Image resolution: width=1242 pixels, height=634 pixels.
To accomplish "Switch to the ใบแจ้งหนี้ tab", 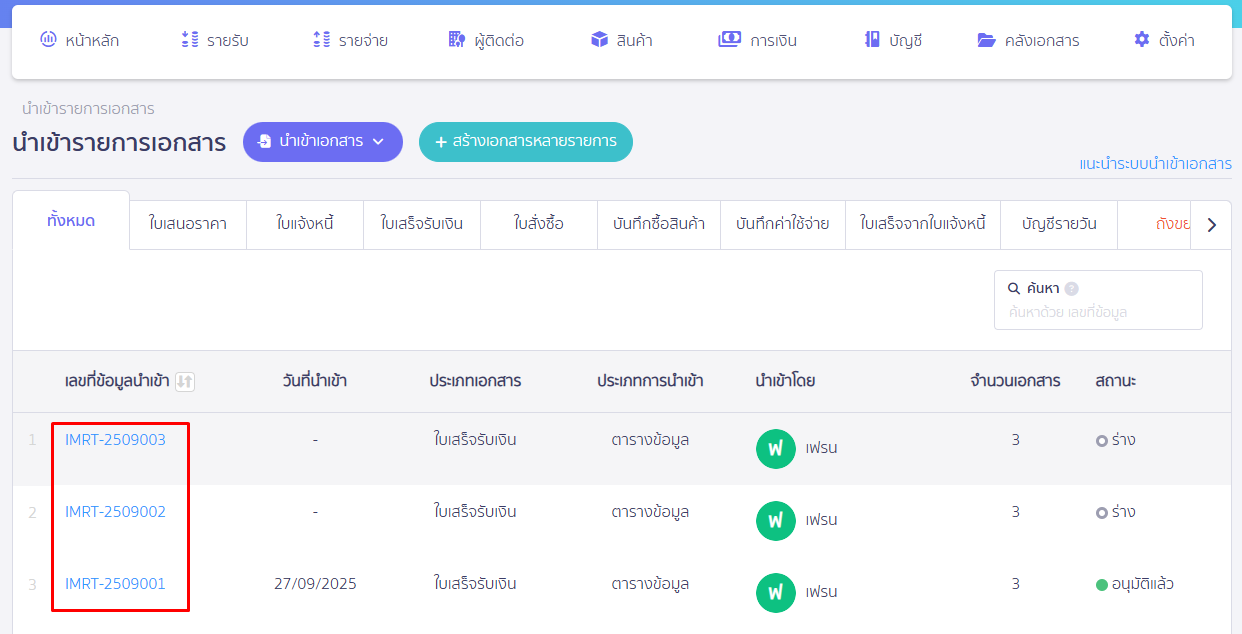I will (x=305, y=224).
